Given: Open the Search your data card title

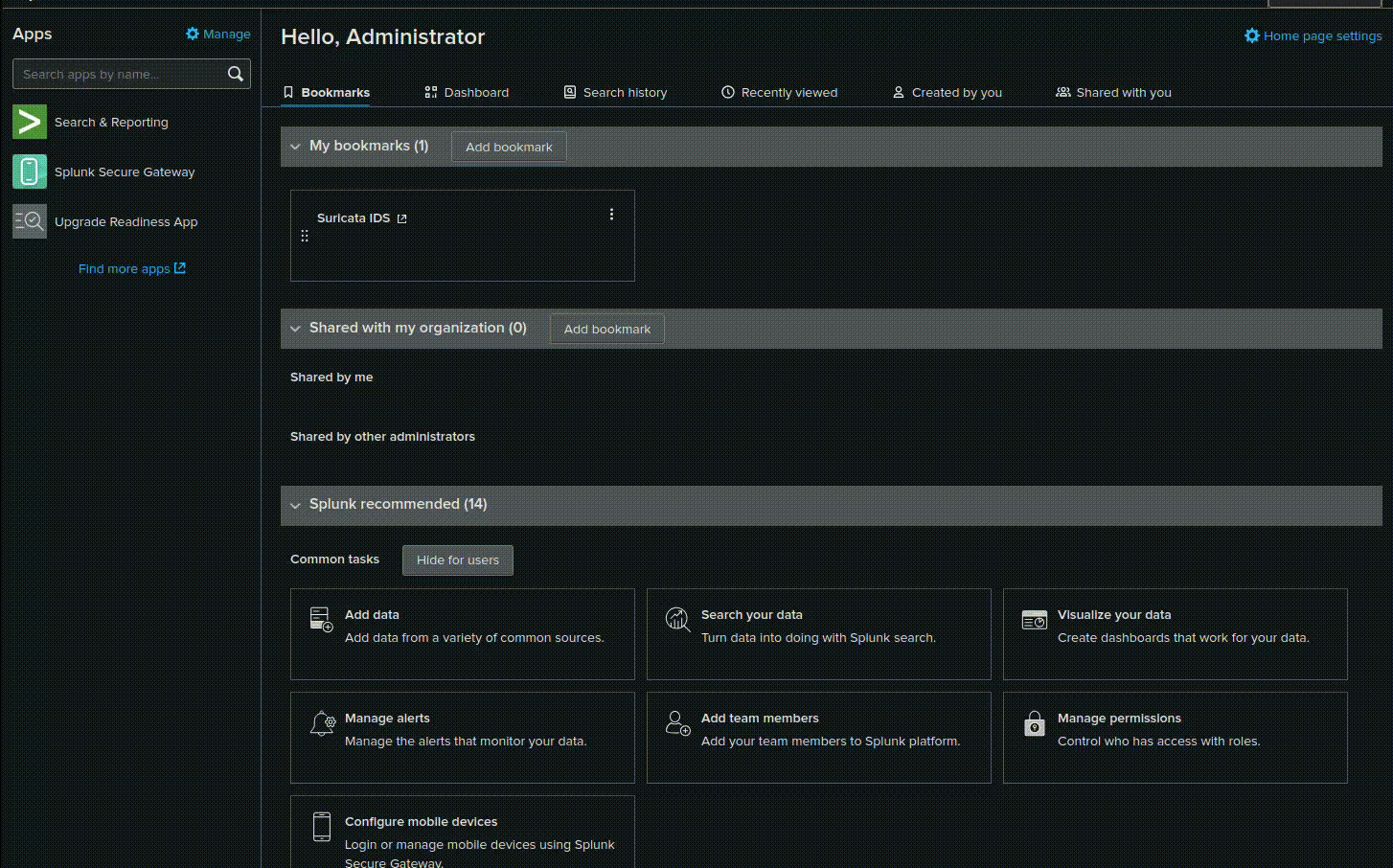Looking at the screenshot, I should pos(752,614).
